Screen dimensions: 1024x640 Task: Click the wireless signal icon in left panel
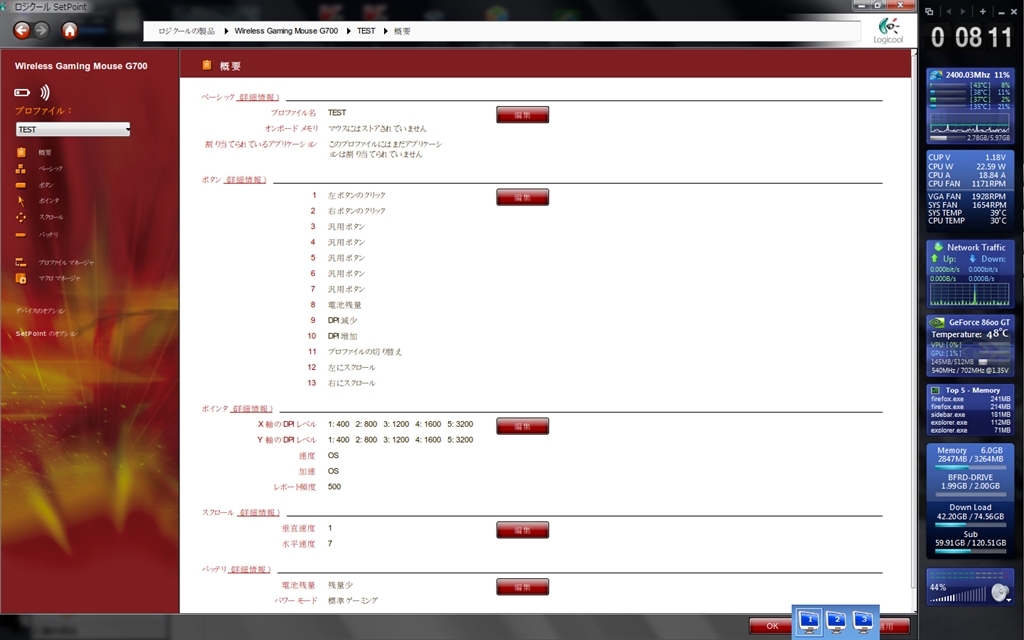(44, 92)
